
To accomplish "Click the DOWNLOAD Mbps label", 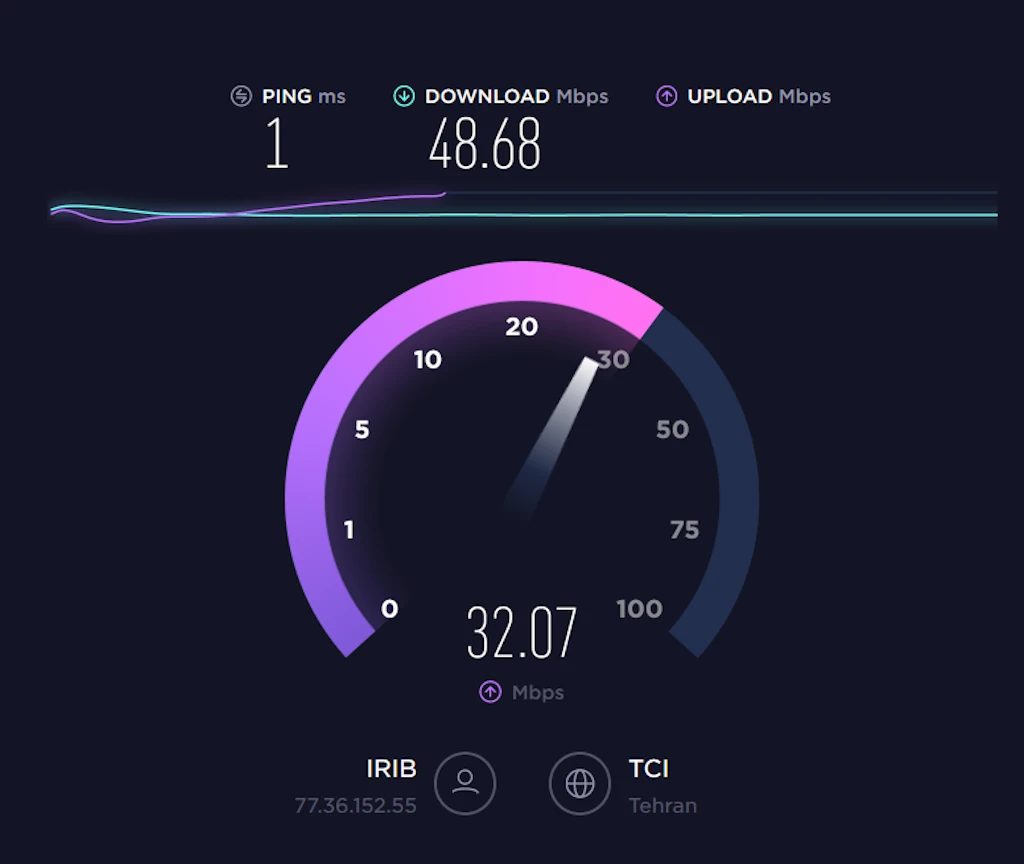I will [x=517, y=97].
